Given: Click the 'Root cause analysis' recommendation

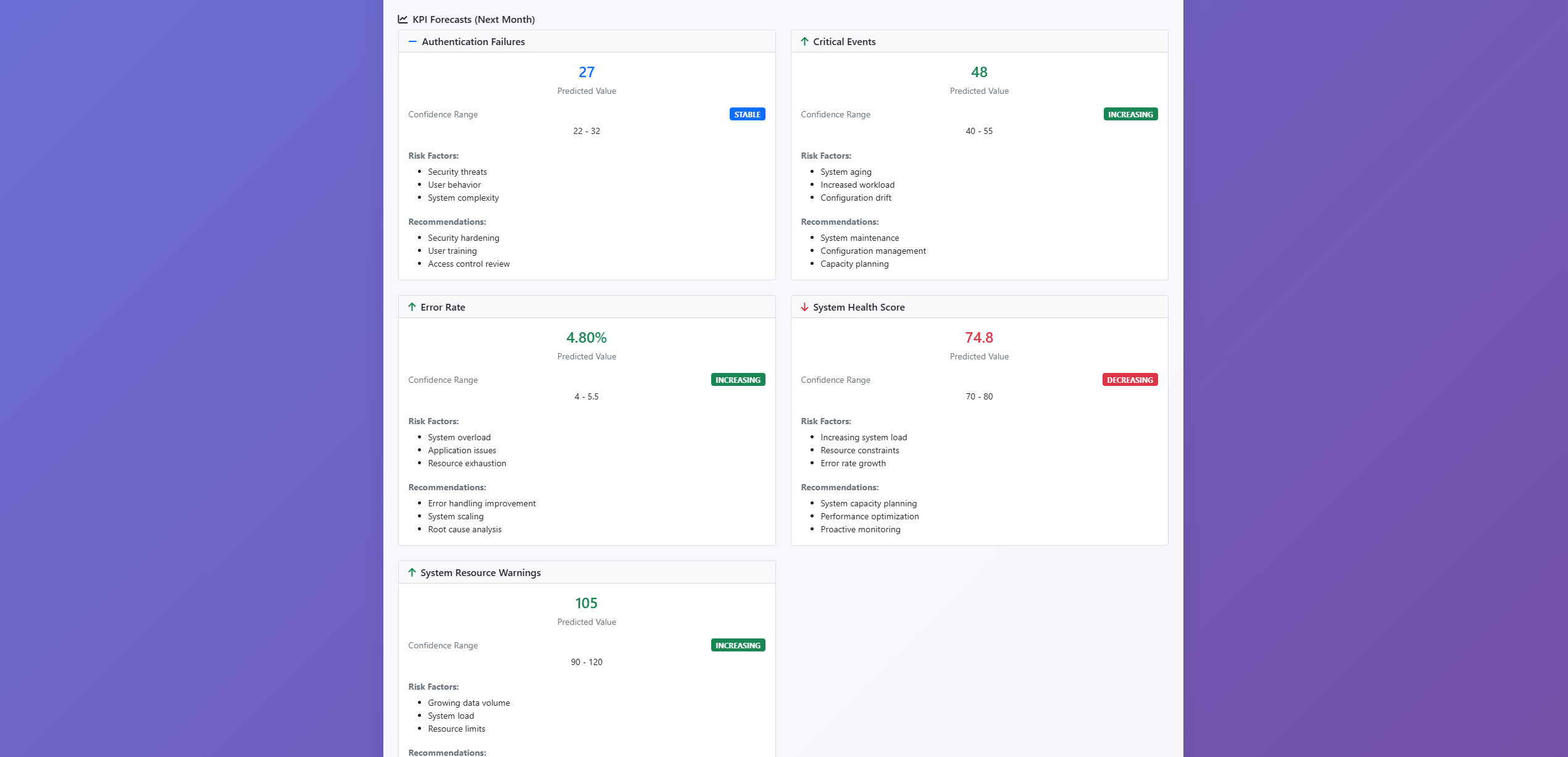Looking at the screenshot, I should [x=464, y=529].
